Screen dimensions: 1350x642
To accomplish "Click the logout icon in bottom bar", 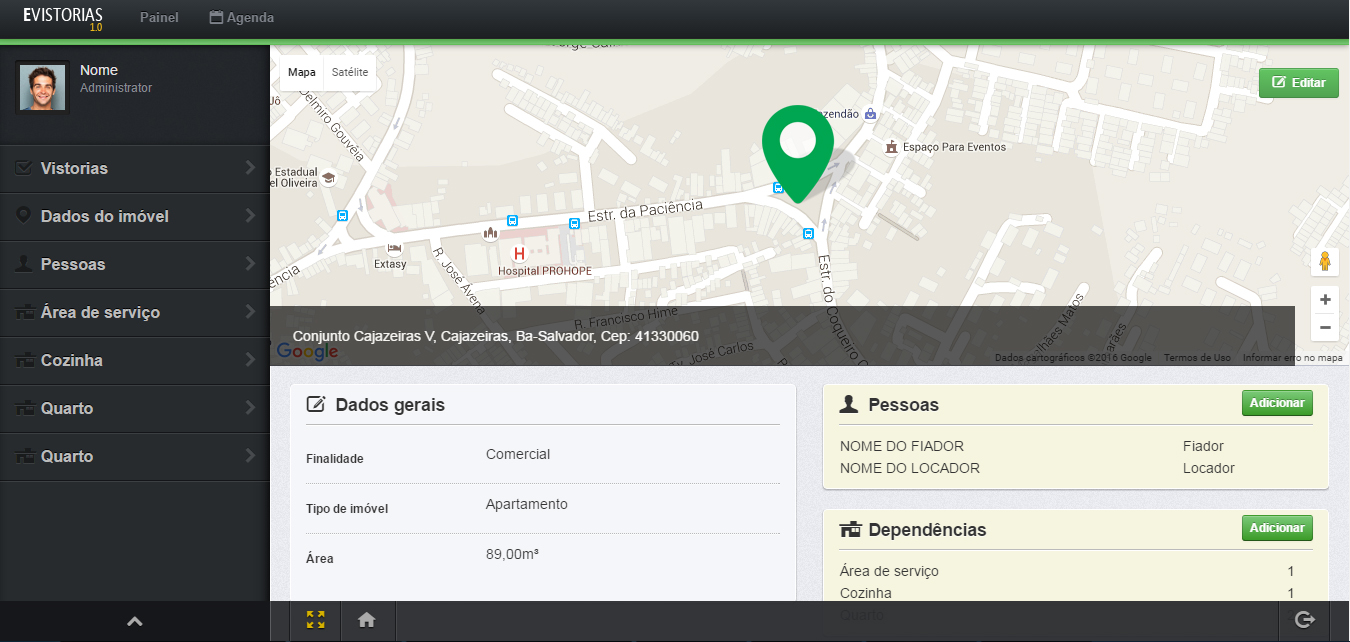I will coord(1304,620).
